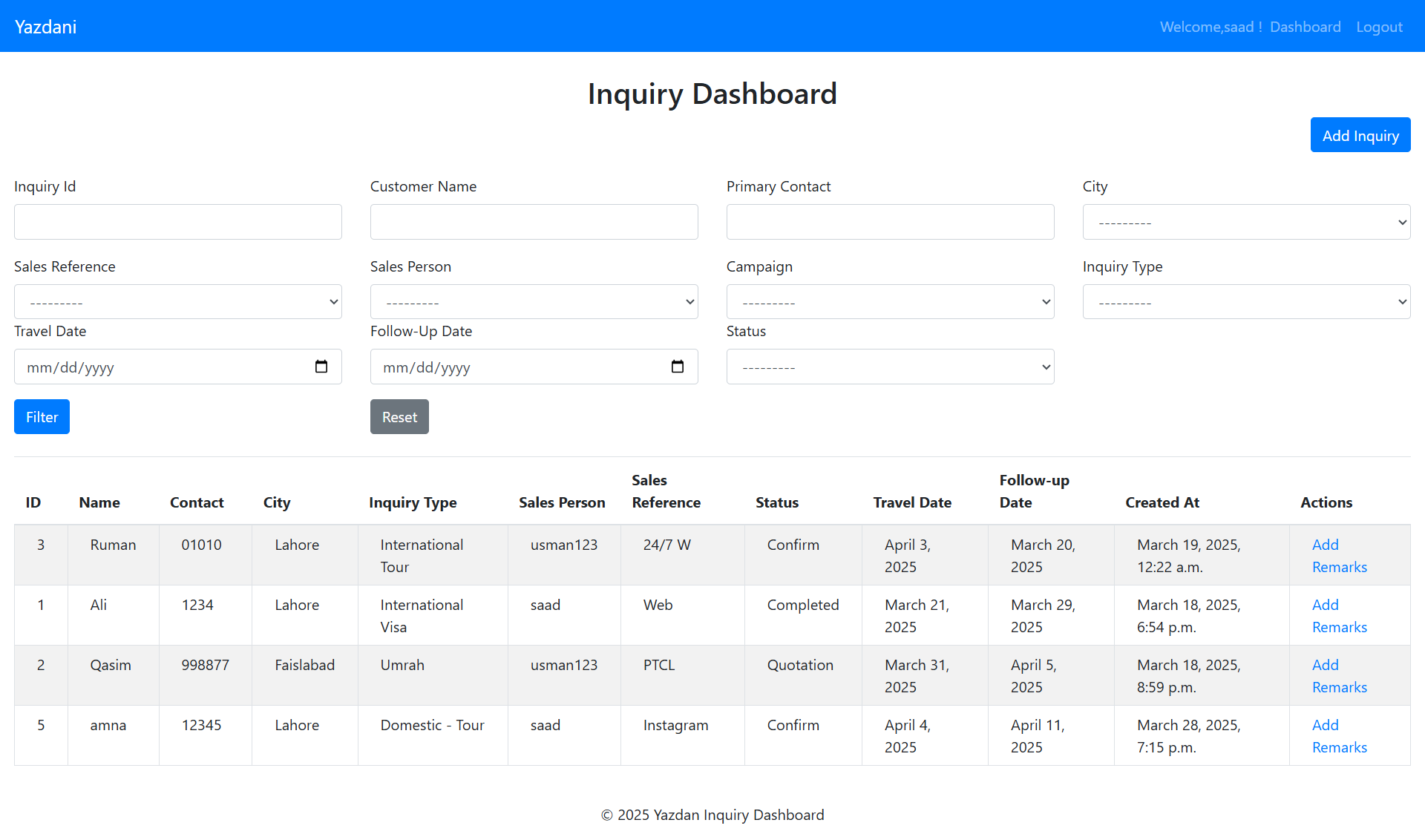
Task: Add Remarks for amna's inquiry
Action: 1338,736
